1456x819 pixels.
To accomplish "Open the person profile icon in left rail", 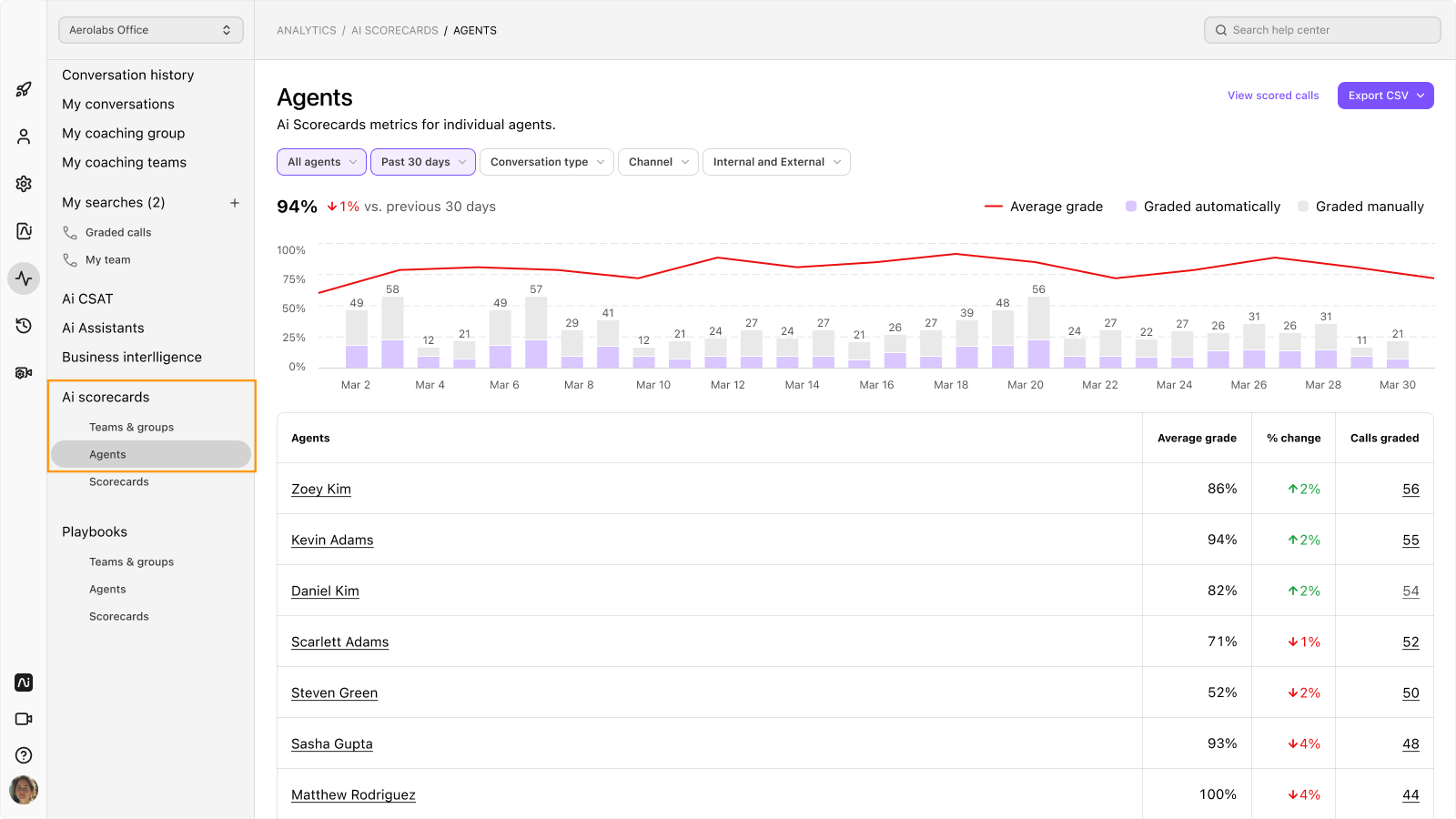I will (x=24, y=136).
